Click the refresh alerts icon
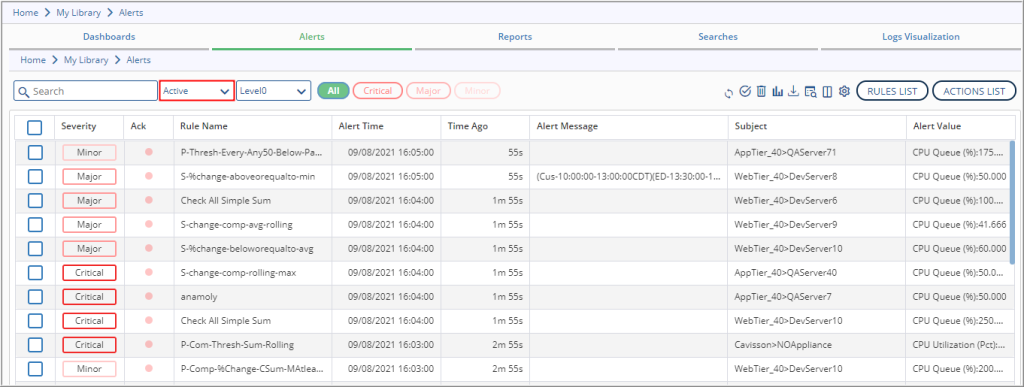The width and height of the screenshot is (1024, 387). [728, 92]
